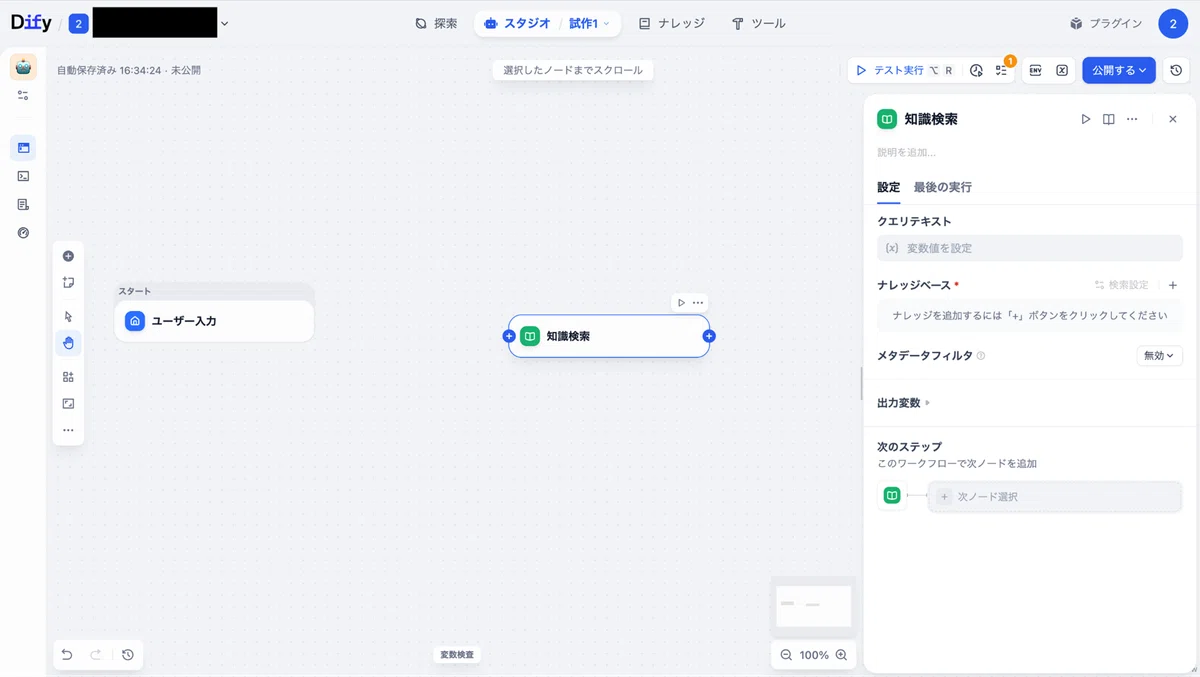Expand the 出力変数 section
1200x677 pixels.
(904, 403)
